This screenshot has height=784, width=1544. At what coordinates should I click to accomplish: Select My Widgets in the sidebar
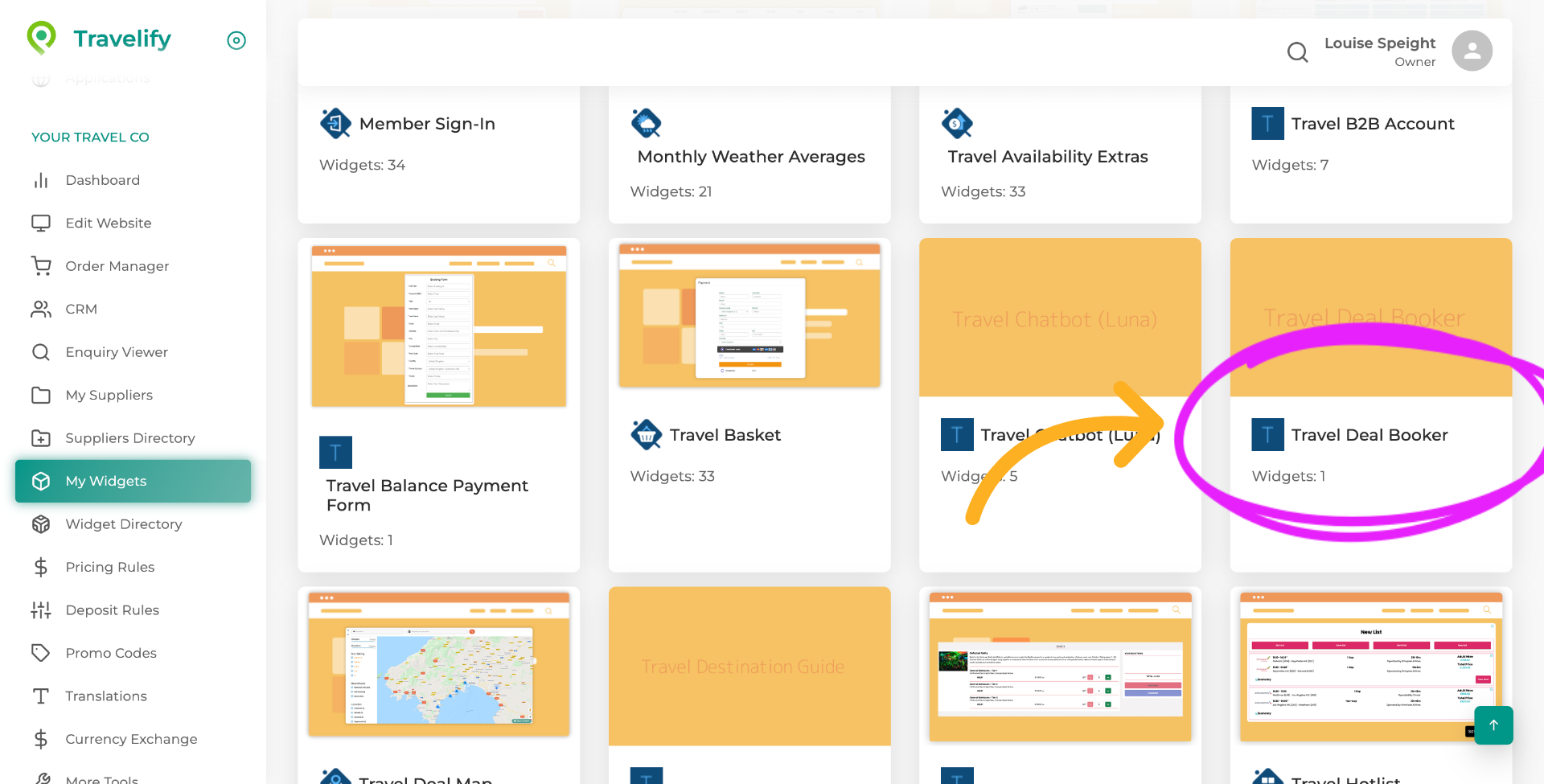tap(133, 481)
